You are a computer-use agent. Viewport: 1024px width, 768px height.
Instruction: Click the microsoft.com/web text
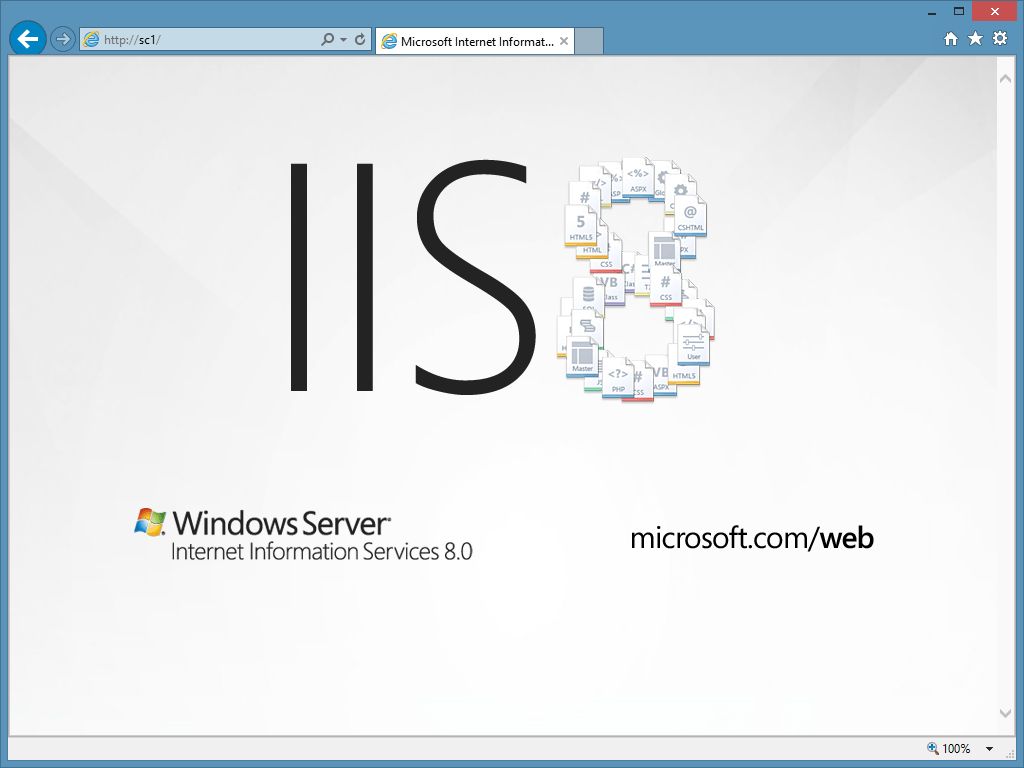pos(752,538)
